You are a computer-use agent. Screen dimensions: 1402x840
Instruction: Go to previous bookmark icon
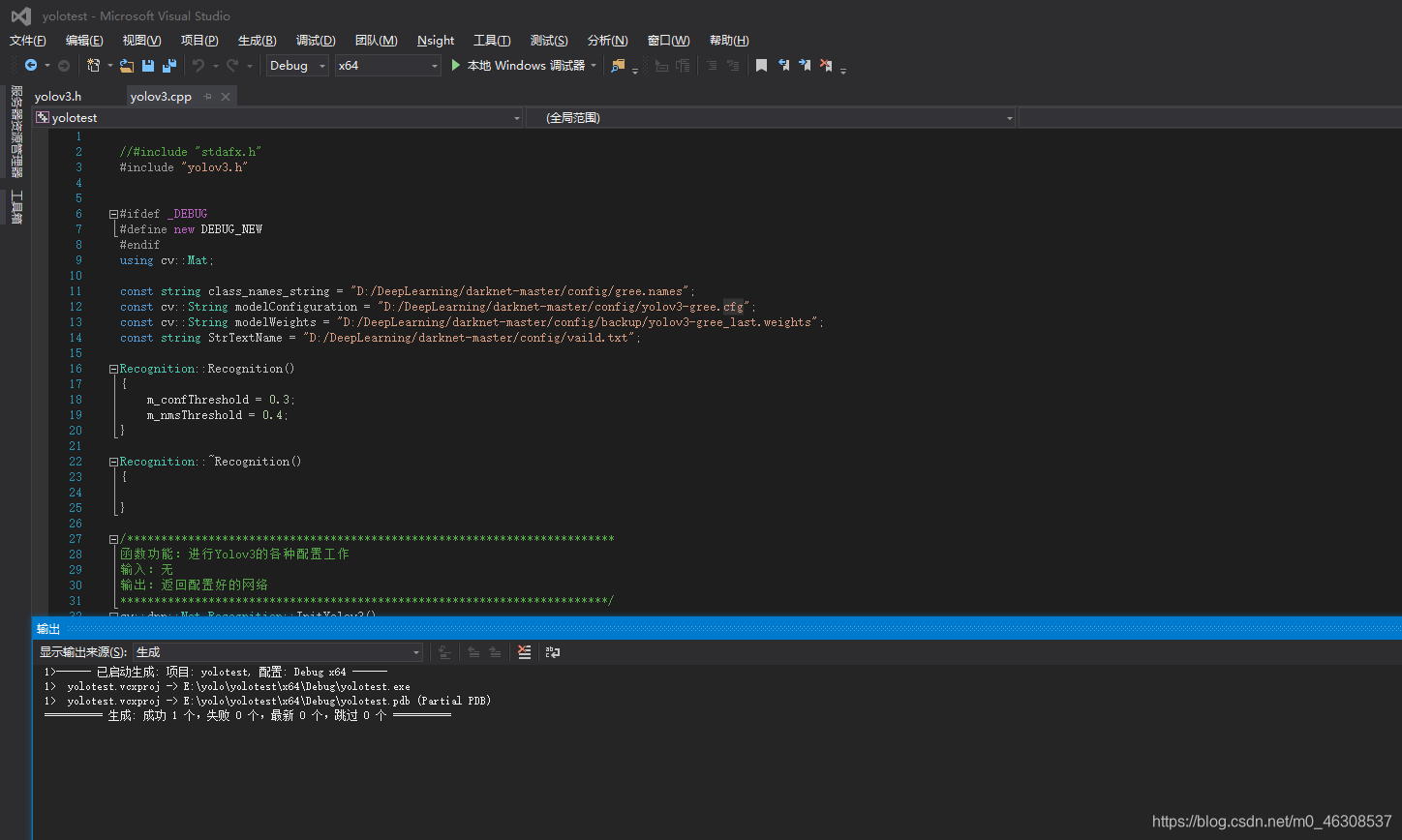click(783, 66)
